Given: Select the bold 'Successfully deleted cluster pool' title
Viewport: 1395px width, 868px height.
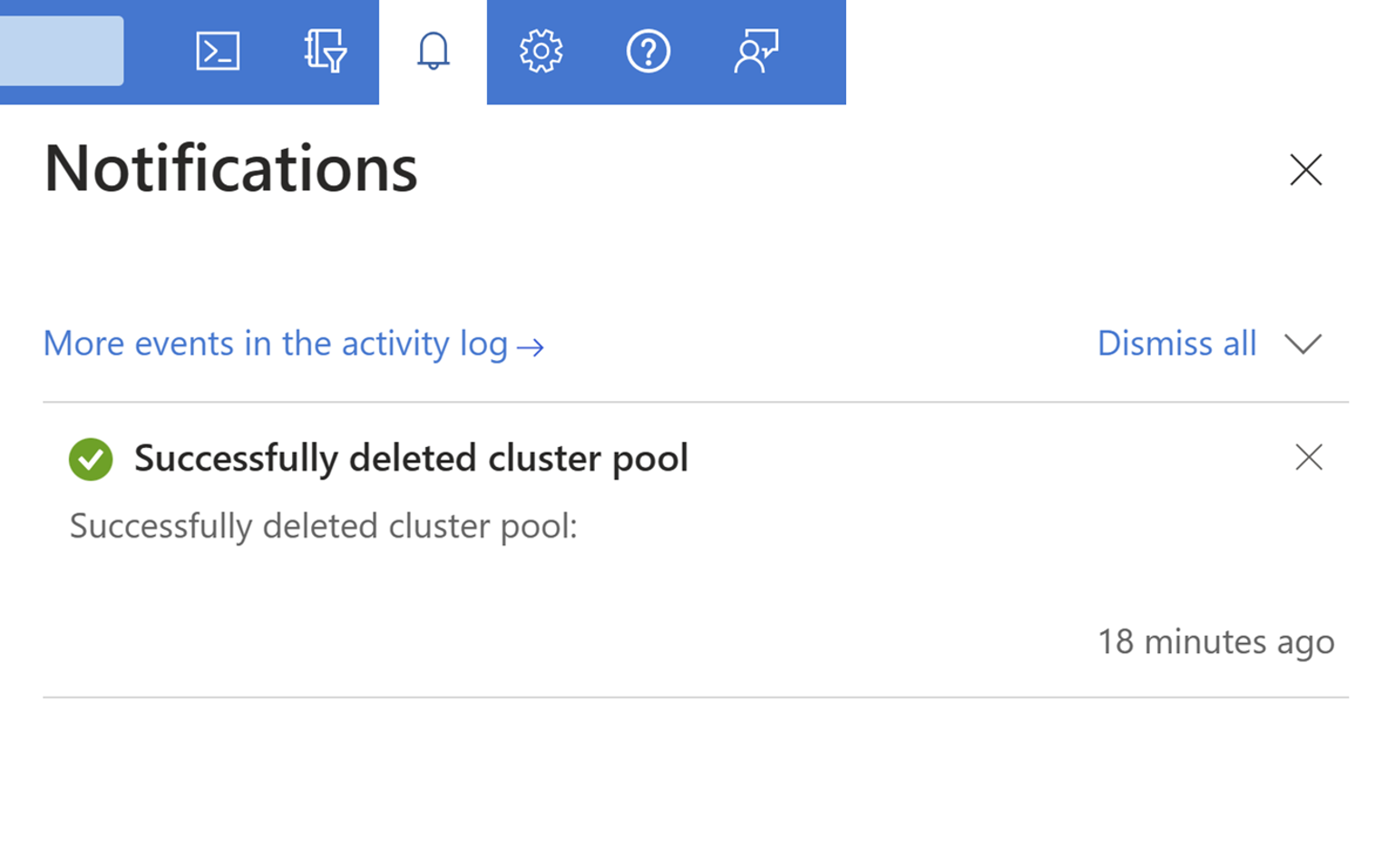Looking at the screenshot, I should pyautogui.click(x=411, y=458).
